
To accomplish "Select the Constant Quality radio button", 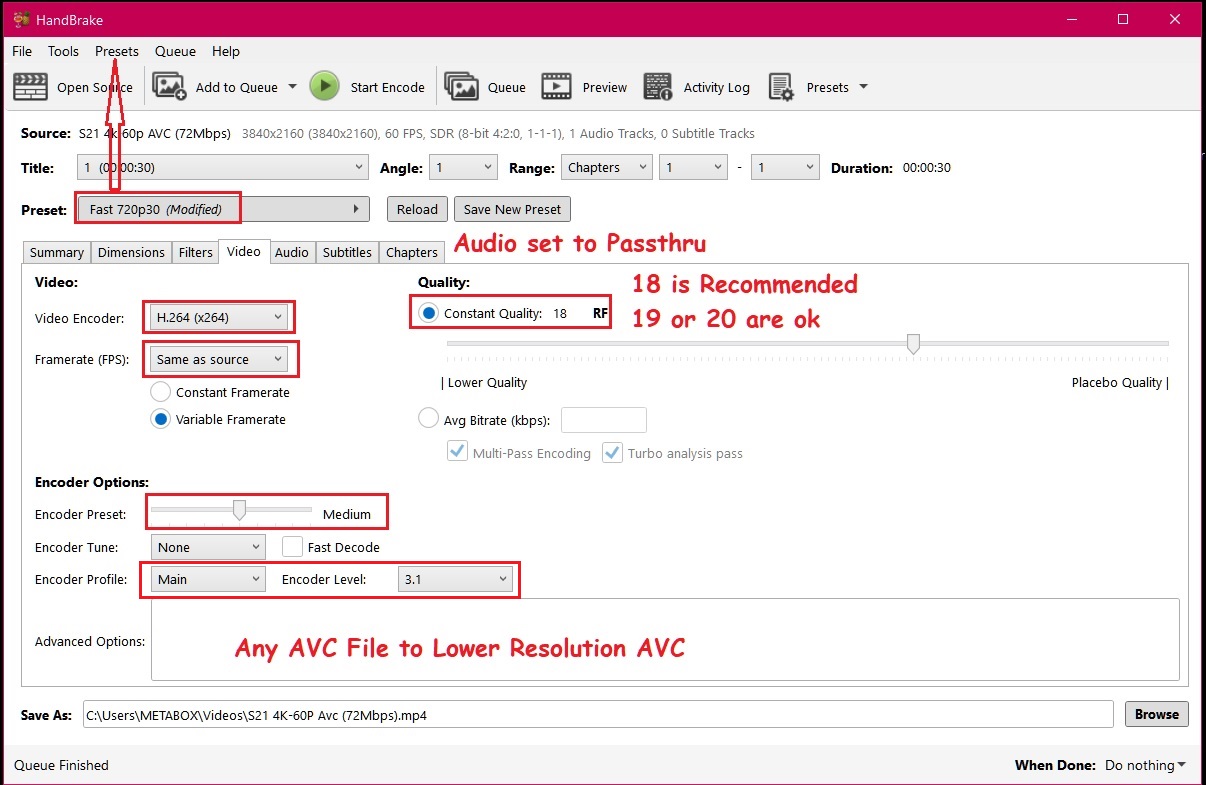I will [x=428, y=313].
